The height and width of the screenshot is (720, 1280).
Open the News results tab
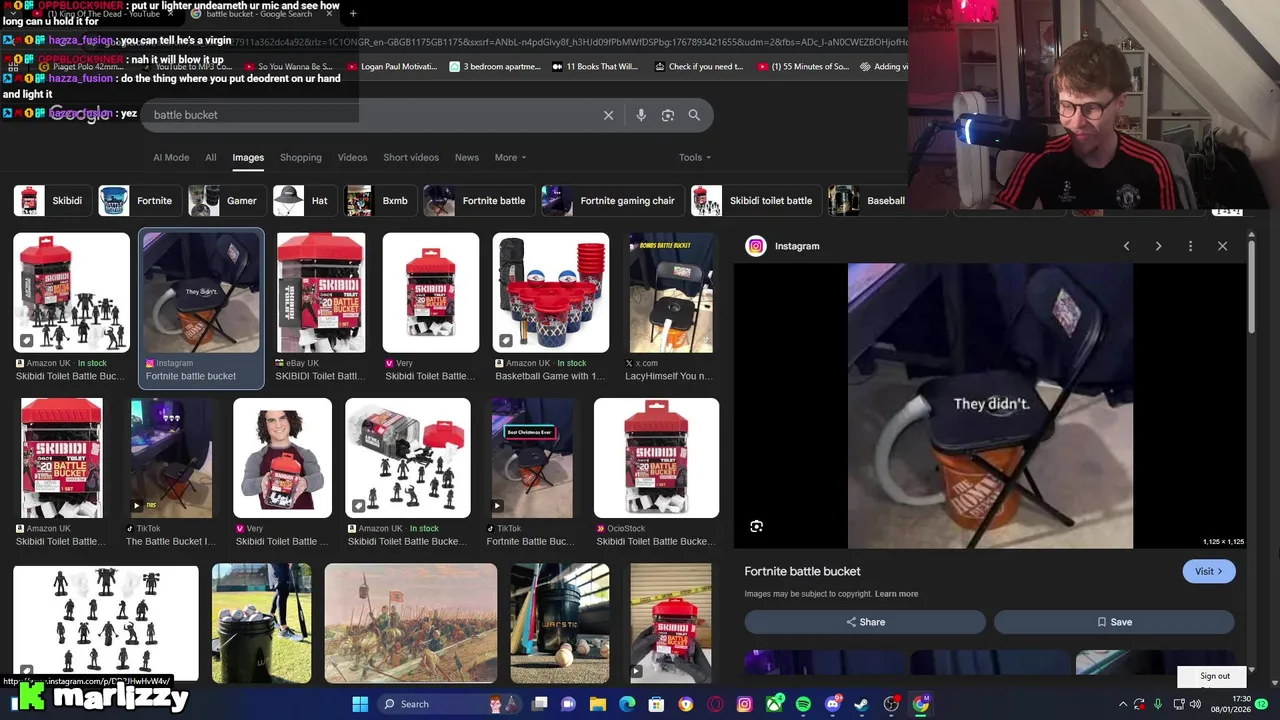tap(467, 157)
